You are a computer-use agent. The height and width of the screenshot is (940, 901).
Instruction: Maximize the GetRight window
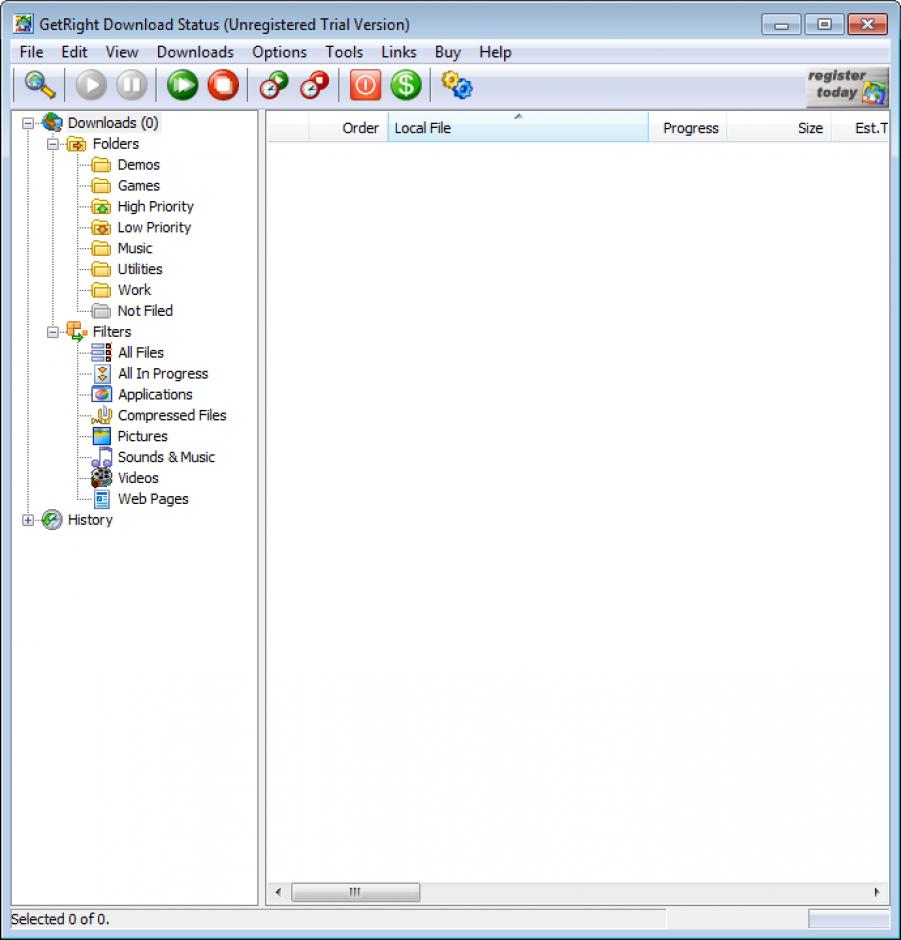824,25
